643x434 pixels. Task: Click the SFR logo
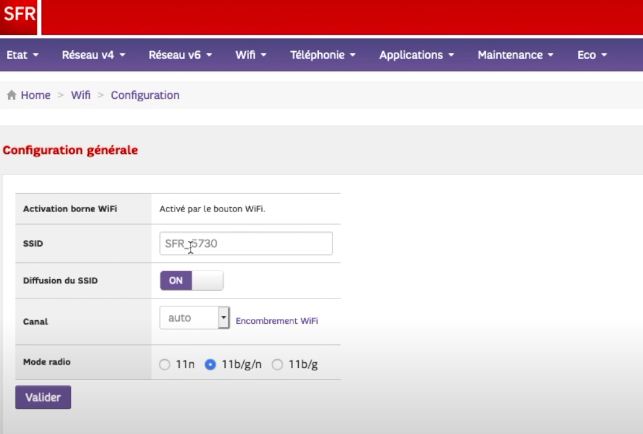click(x=19, y=17)
